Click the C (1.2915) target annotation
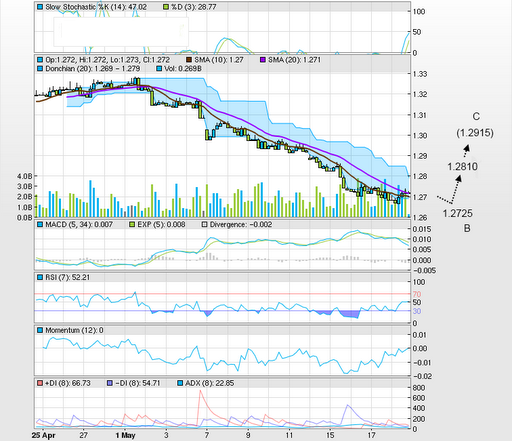This screenshot has height=441, width=512. coord(475,125)
